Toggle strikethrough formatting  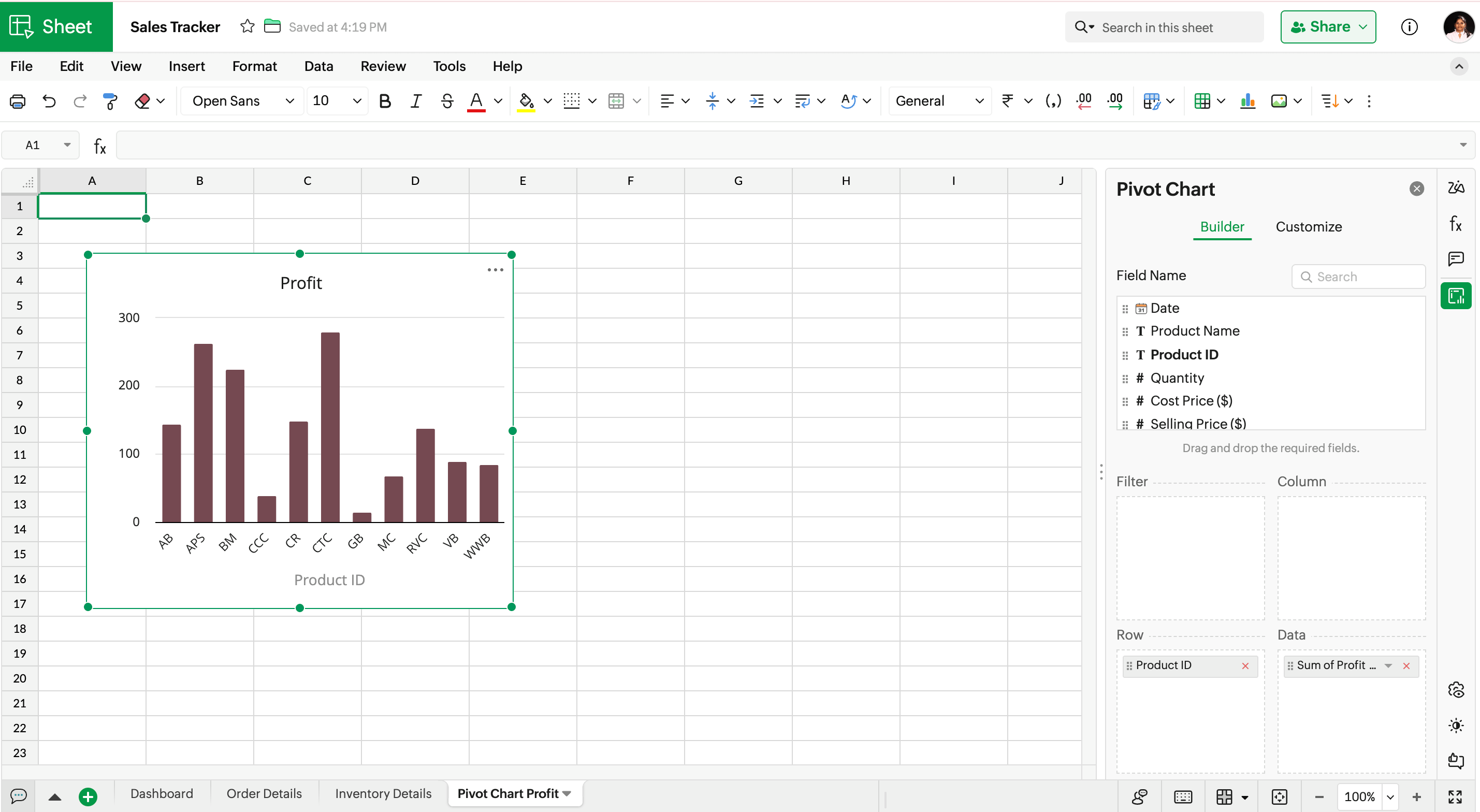tap(446, 101)
